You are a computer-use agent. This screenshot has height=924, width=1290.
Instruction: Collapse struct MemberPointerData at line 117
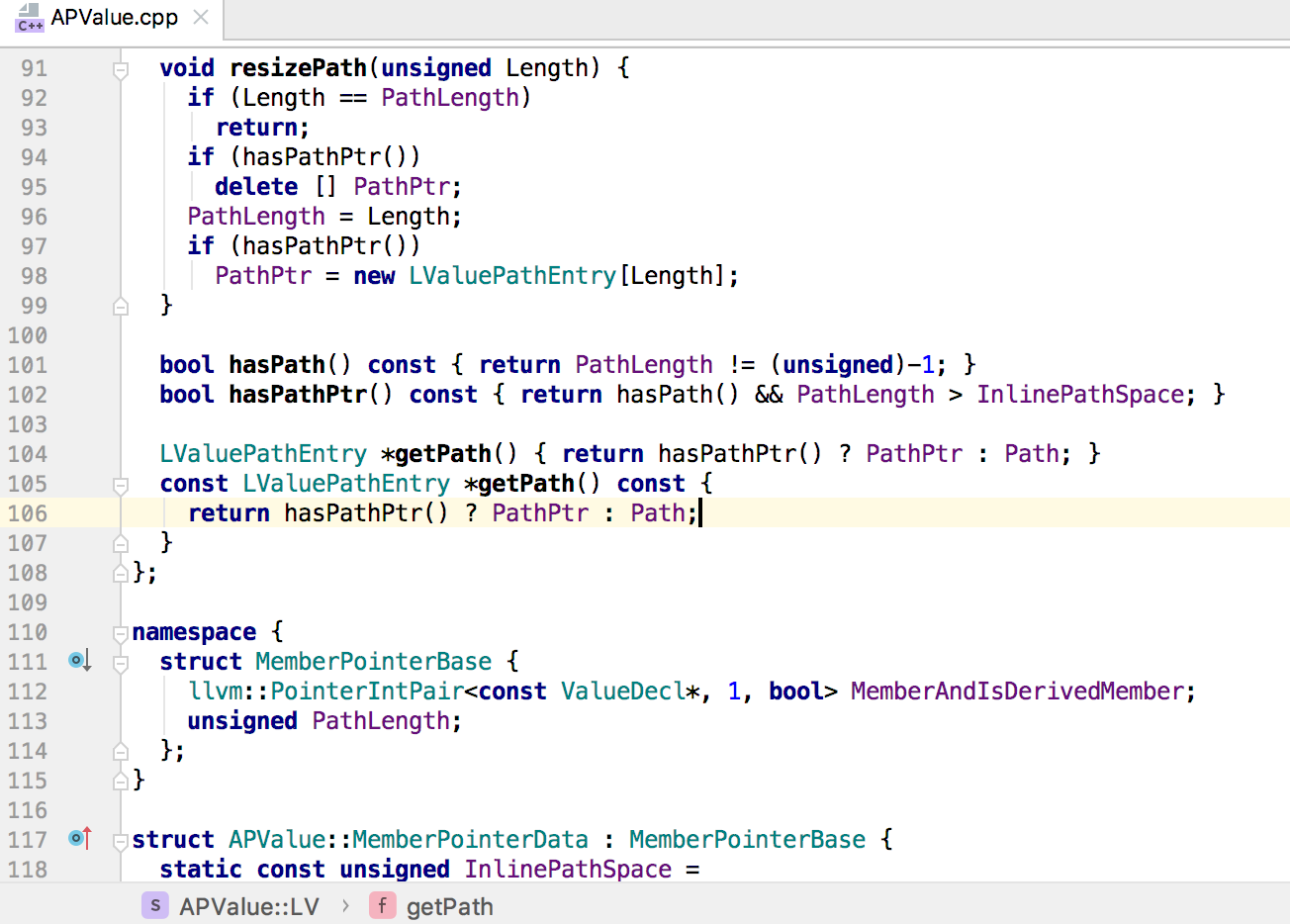click(121, 841)
